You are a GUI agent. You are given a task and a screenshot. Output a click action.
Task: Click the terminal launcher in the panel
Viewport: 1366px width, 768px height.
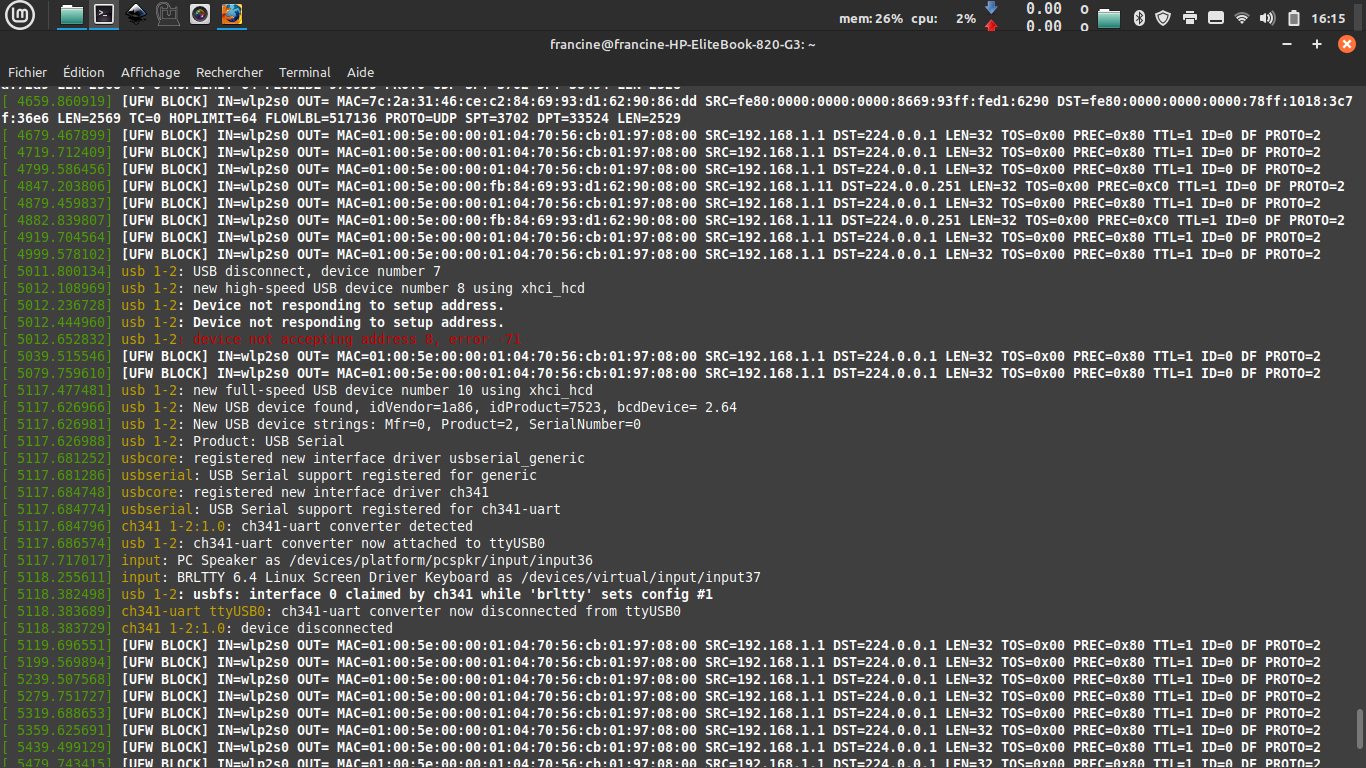(104, 15)
